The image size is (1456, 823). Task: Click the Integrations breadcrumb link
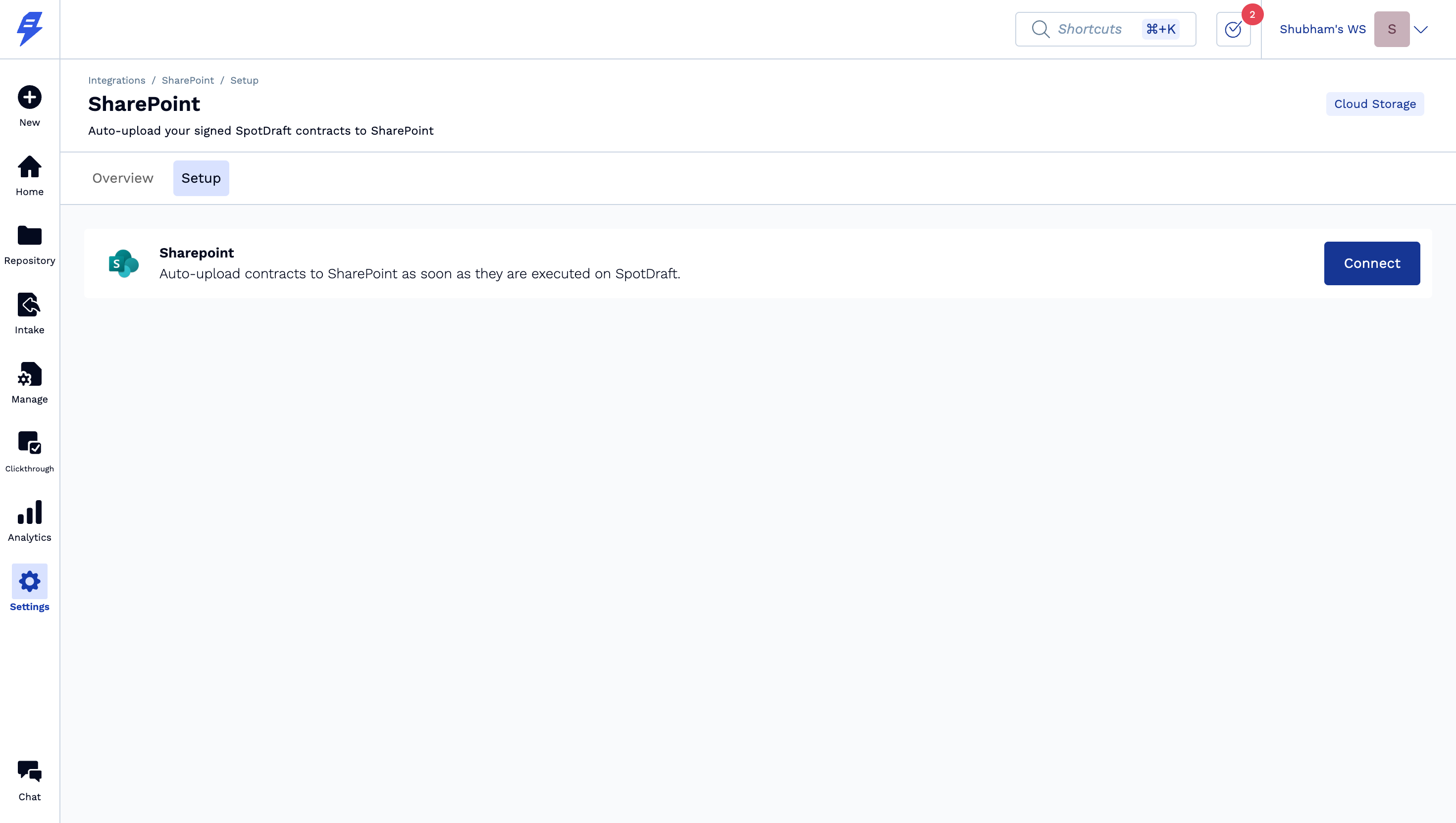(116, 80)
